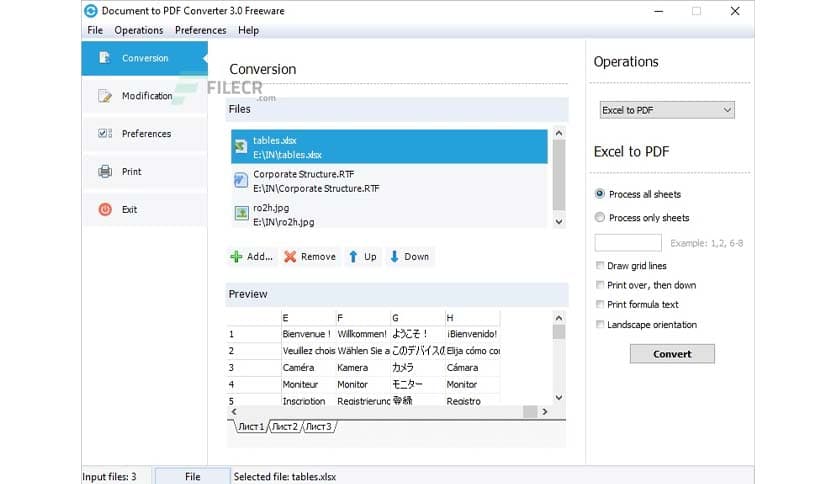836x484 pixels.
Task: Click the Moniteur cell in preview
Action: click(x=308, y=384)
